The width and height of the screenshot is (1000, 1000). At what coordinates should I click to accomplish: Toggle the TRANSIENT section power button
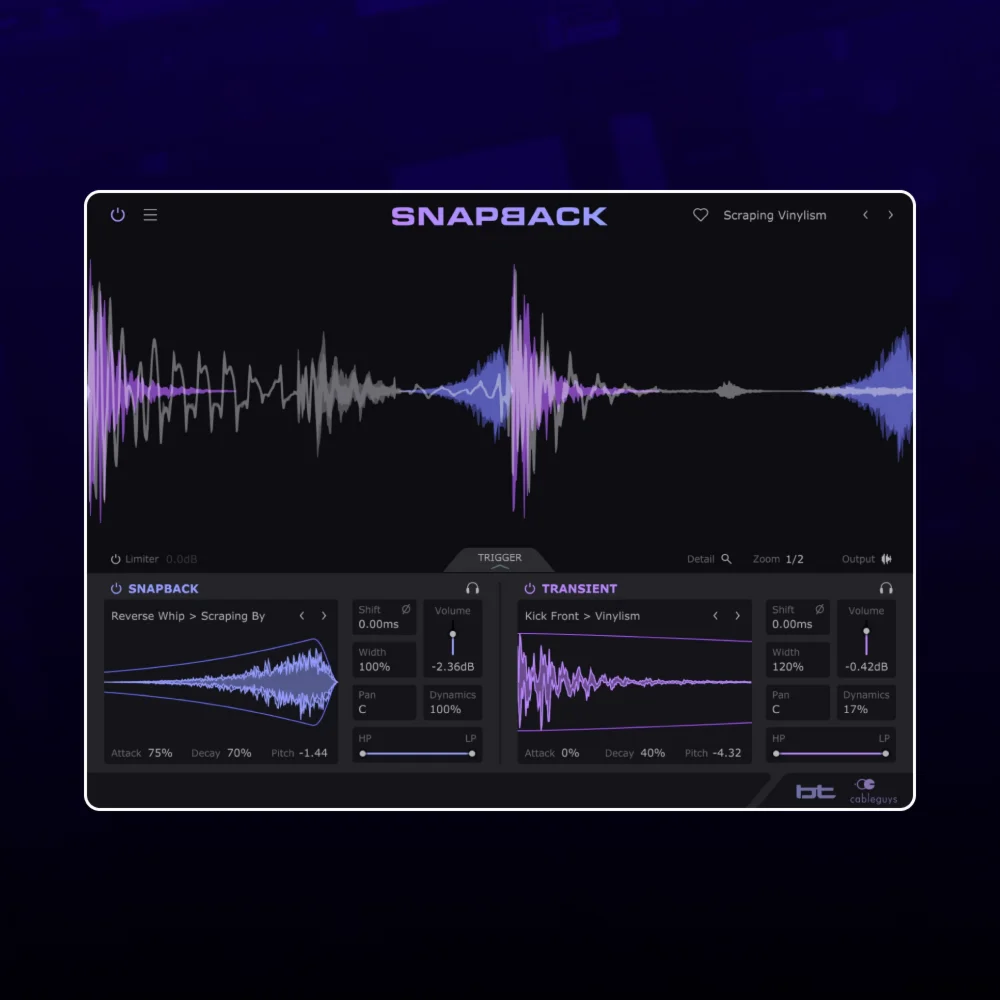pyautogui.click(x=529, y=589)
